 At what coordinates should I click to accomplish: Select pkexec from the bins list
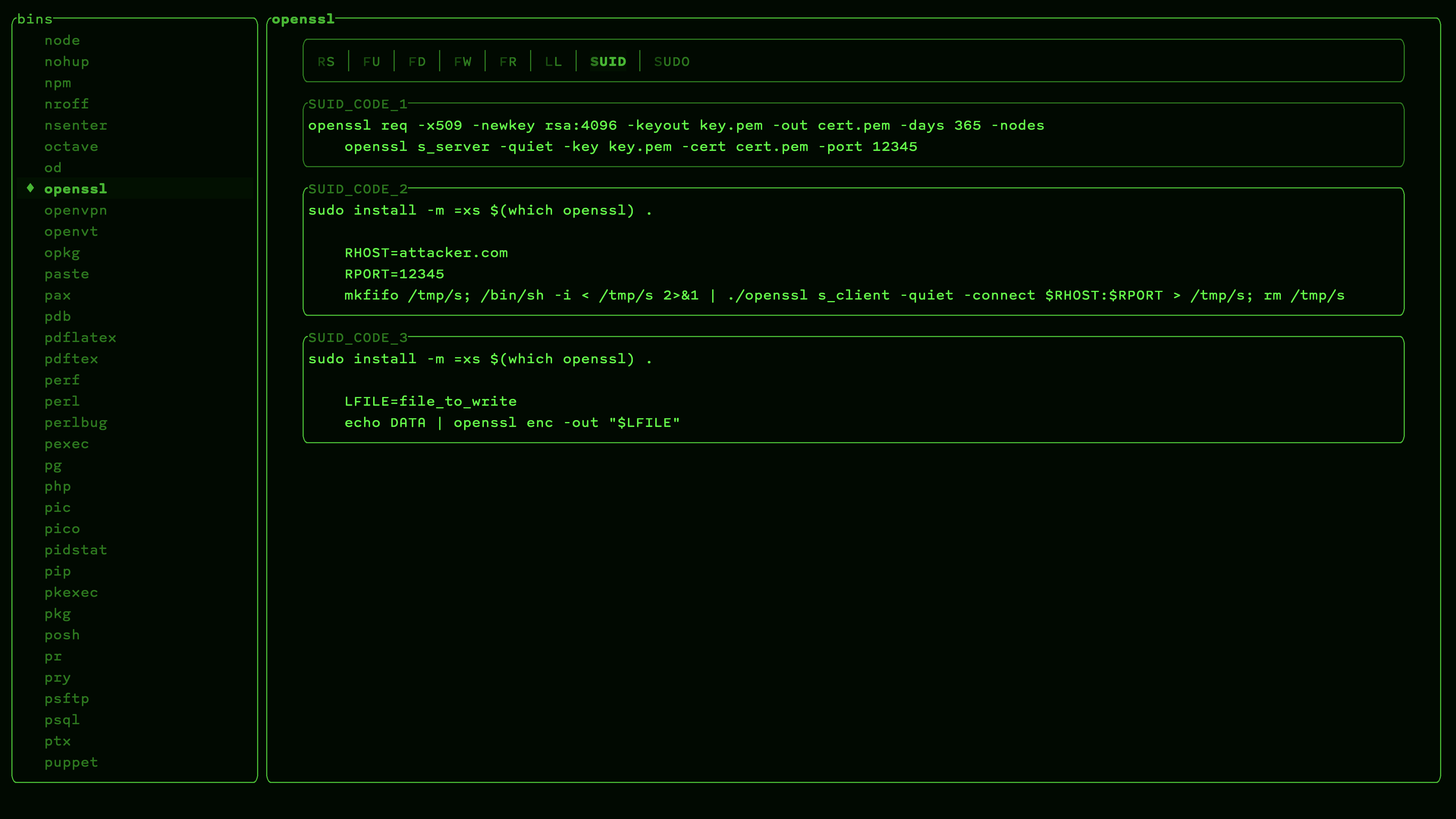(71, 592)
